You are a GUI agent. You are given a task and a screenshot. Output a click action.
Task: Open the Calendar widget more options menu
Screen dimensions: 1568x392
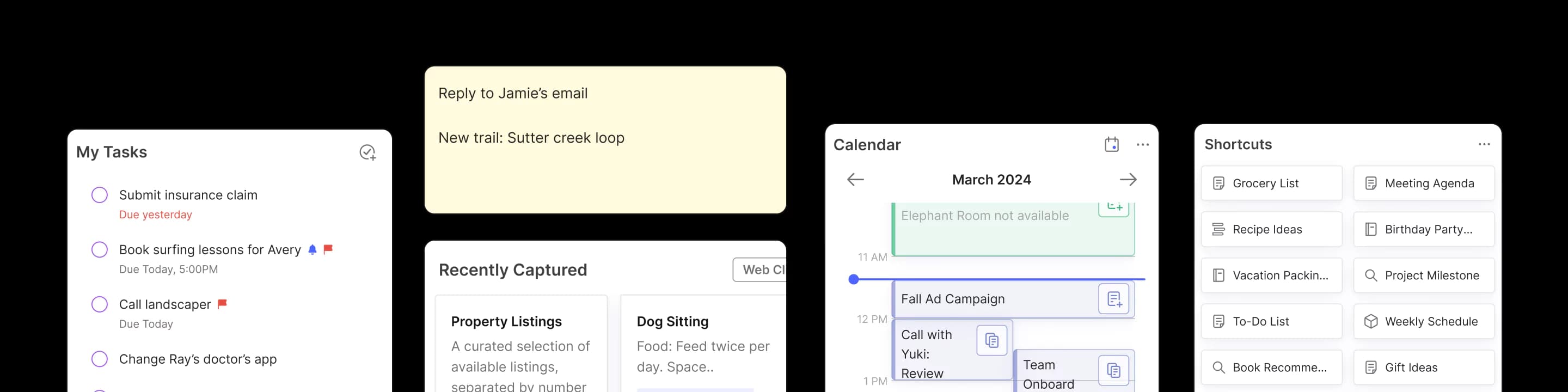coord(1143,145)
